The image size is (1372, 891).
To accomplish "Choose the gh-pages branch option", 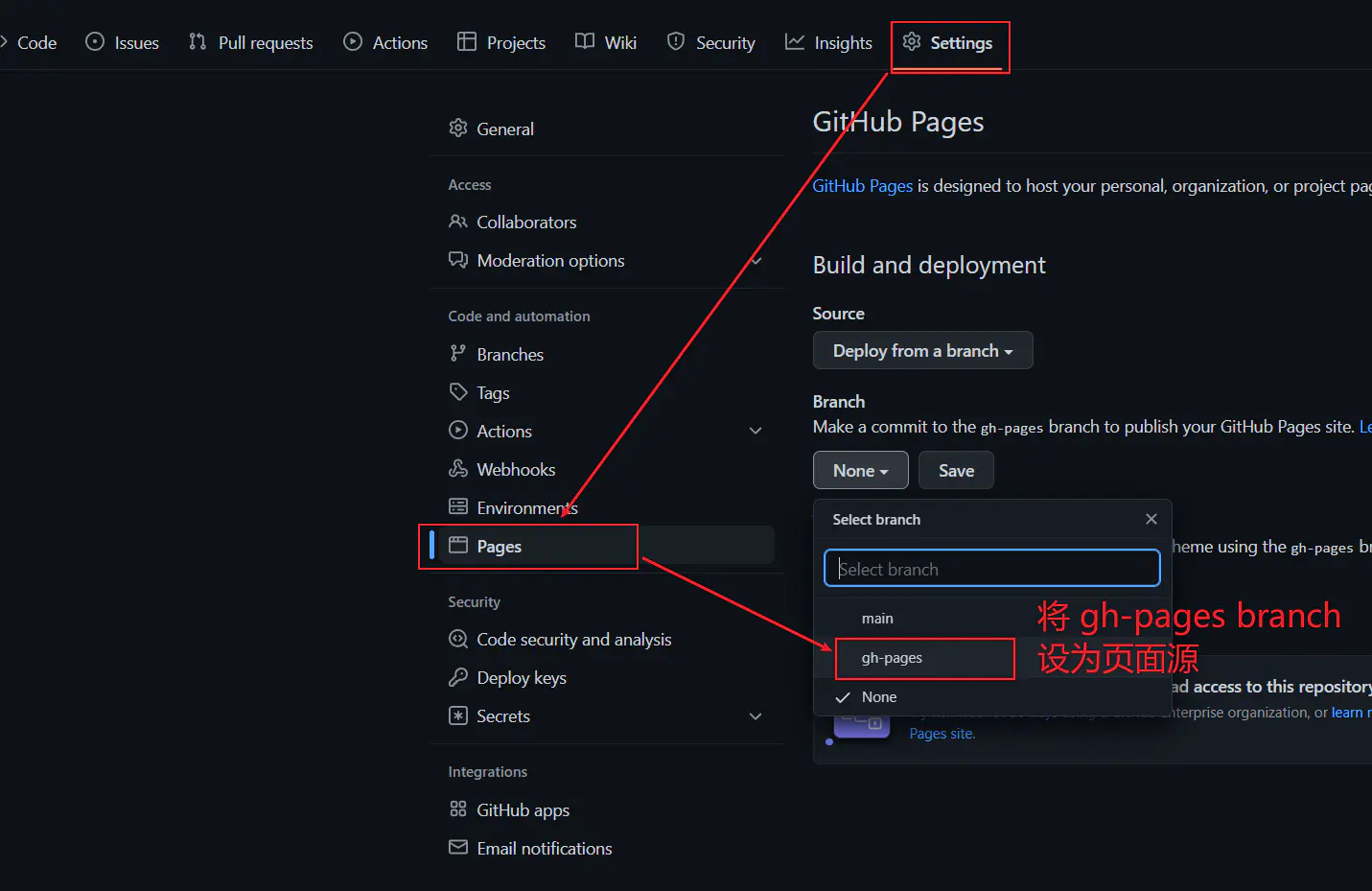I will 992,658.
